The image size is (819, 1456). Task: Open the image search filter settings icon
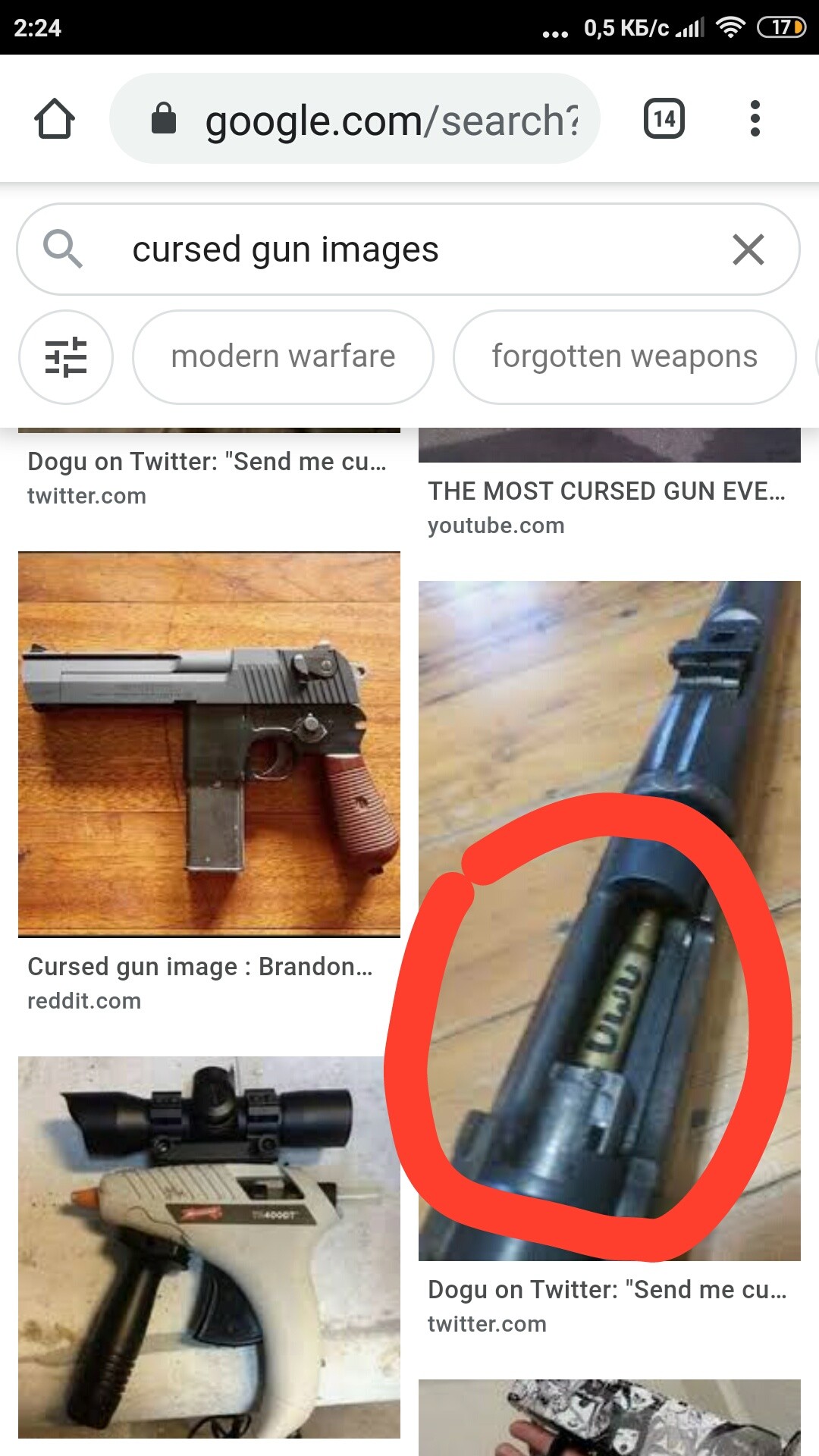coord(66,356)
